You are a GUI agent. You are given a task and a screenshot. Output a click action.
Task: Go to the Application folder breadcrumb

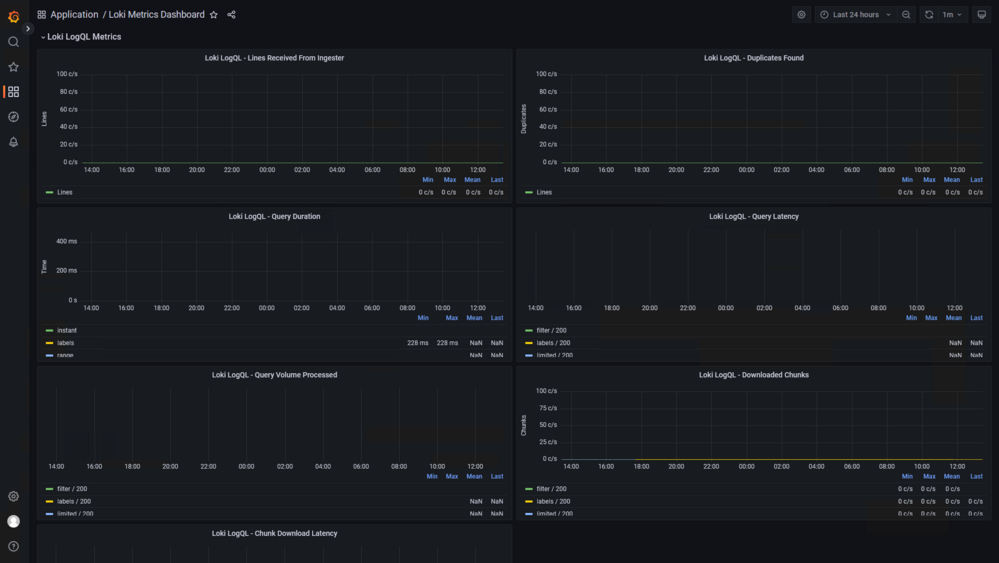[x=74, y=15]
